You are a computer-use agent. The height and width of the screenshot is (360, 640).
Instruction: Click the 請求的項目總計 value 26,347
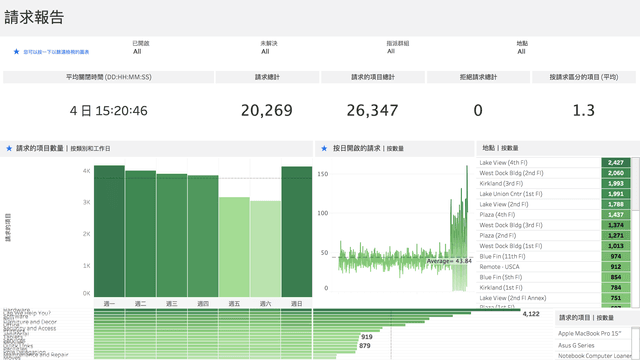[372, 111]
